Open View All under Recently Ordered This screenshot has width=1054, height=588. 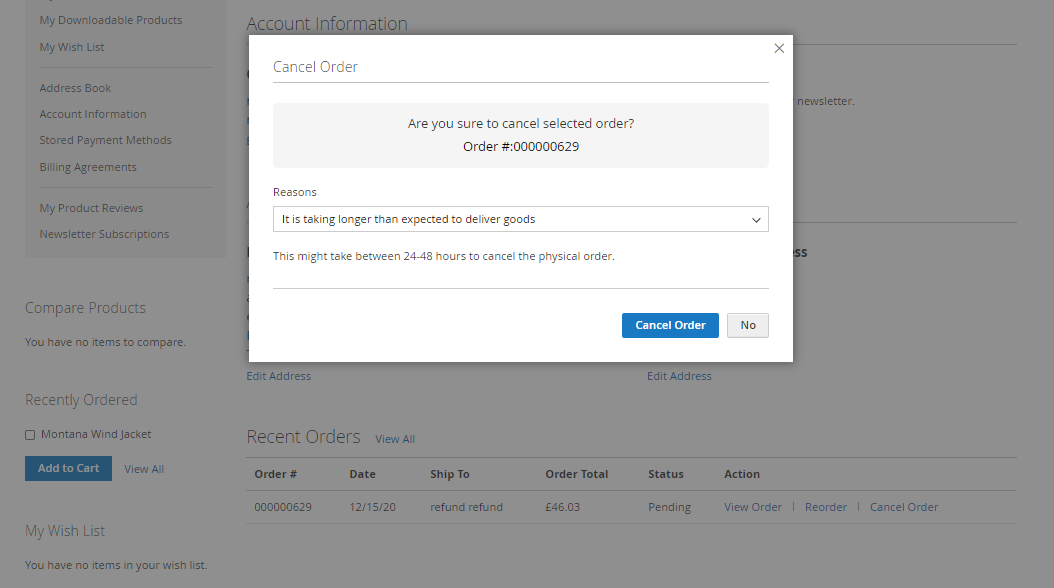pyautogui.click(x=144, y=469)
